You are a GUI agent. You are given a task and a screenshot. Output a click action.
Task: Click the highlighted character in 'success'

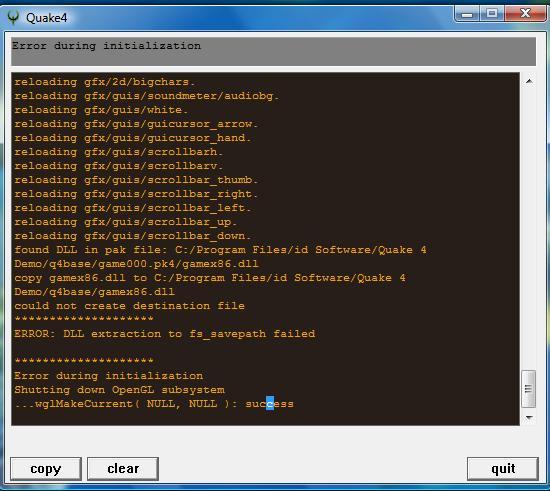(x=270, y=403)
